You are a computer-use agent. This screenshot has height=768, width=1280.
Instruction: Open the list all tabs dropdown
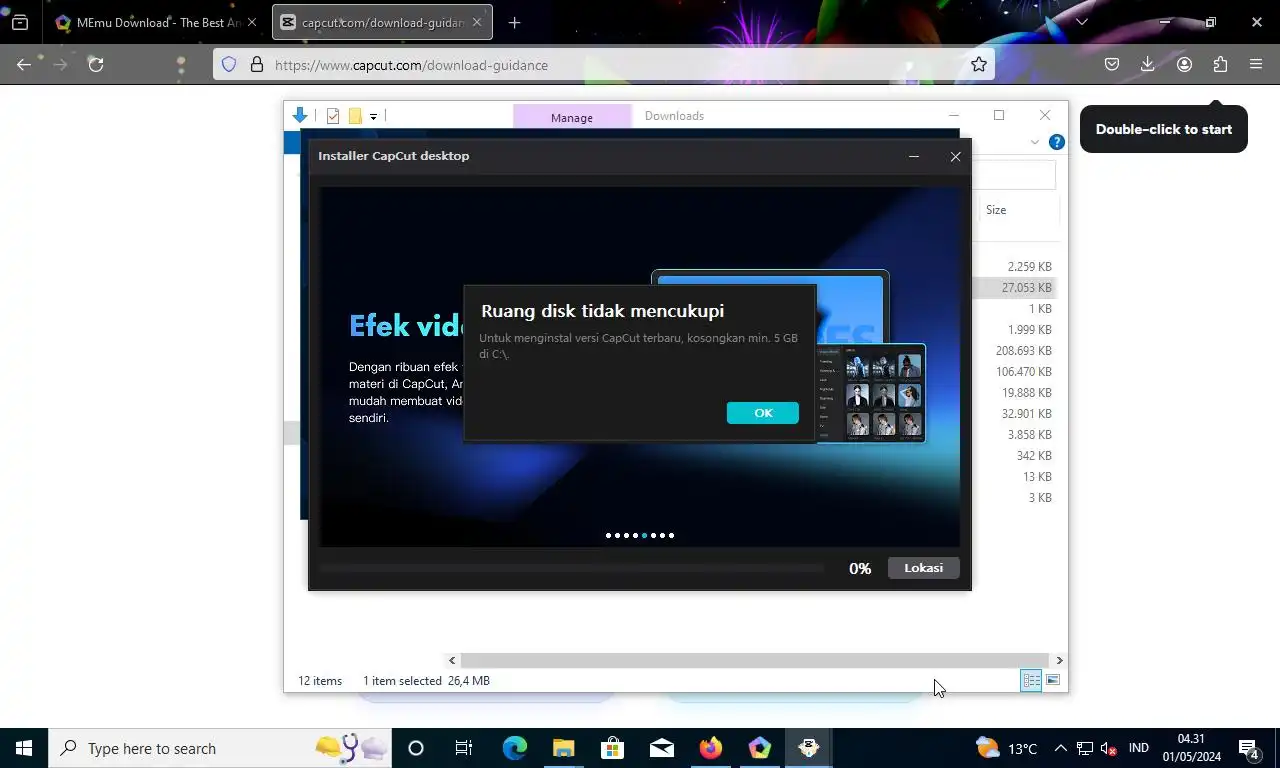pos(1081,22)
